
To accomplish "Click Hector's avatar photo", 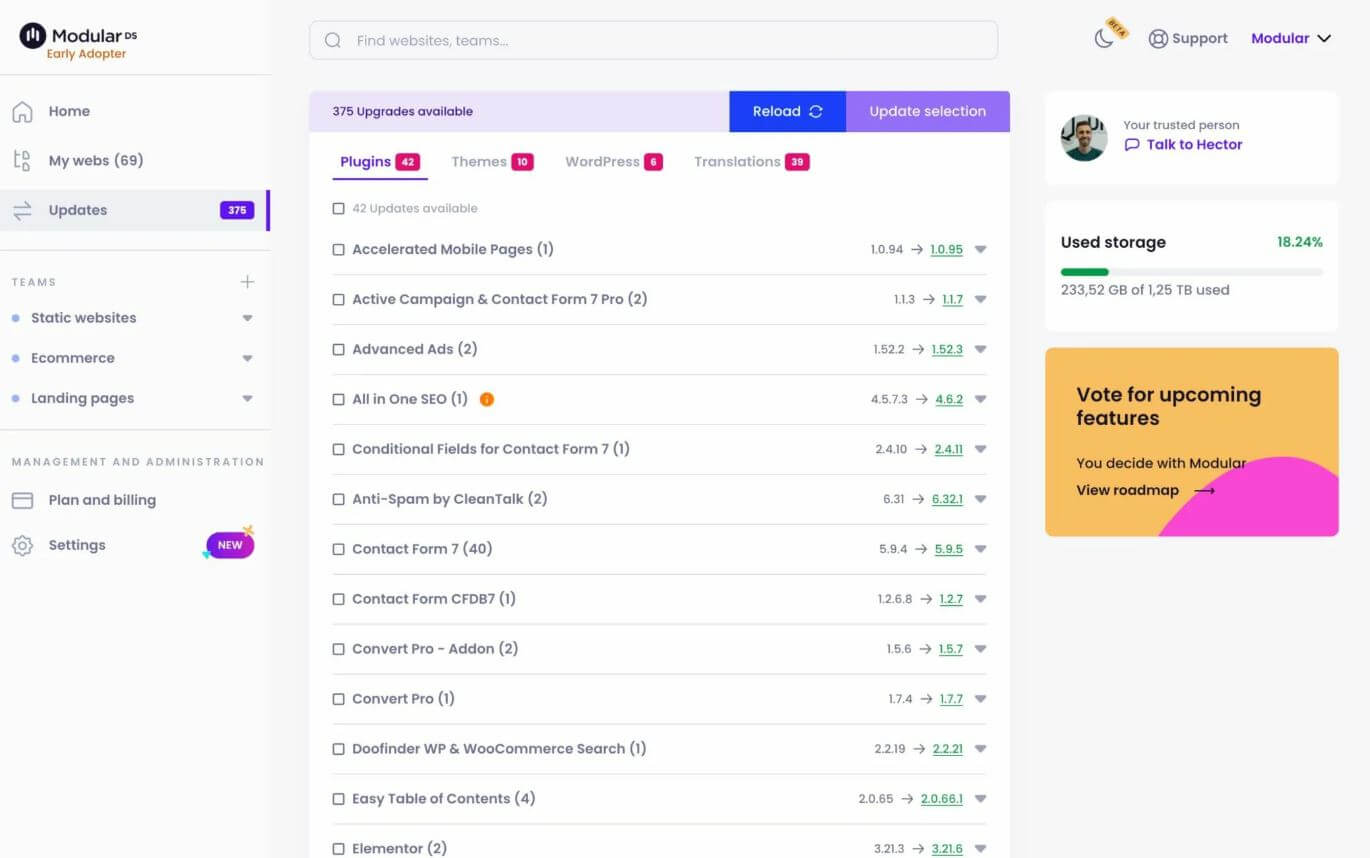I will coord(1084,138).
